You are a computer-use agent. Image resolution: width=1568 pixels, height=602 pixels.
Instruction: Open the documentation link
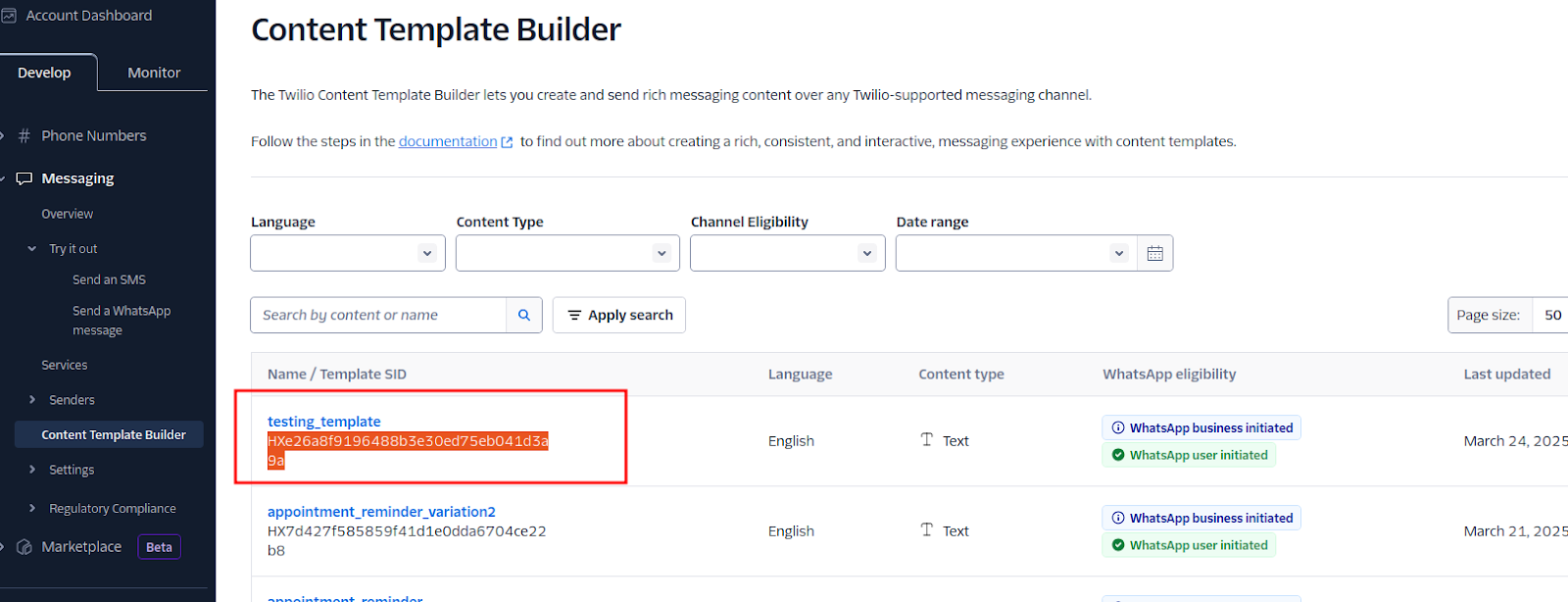448,141
